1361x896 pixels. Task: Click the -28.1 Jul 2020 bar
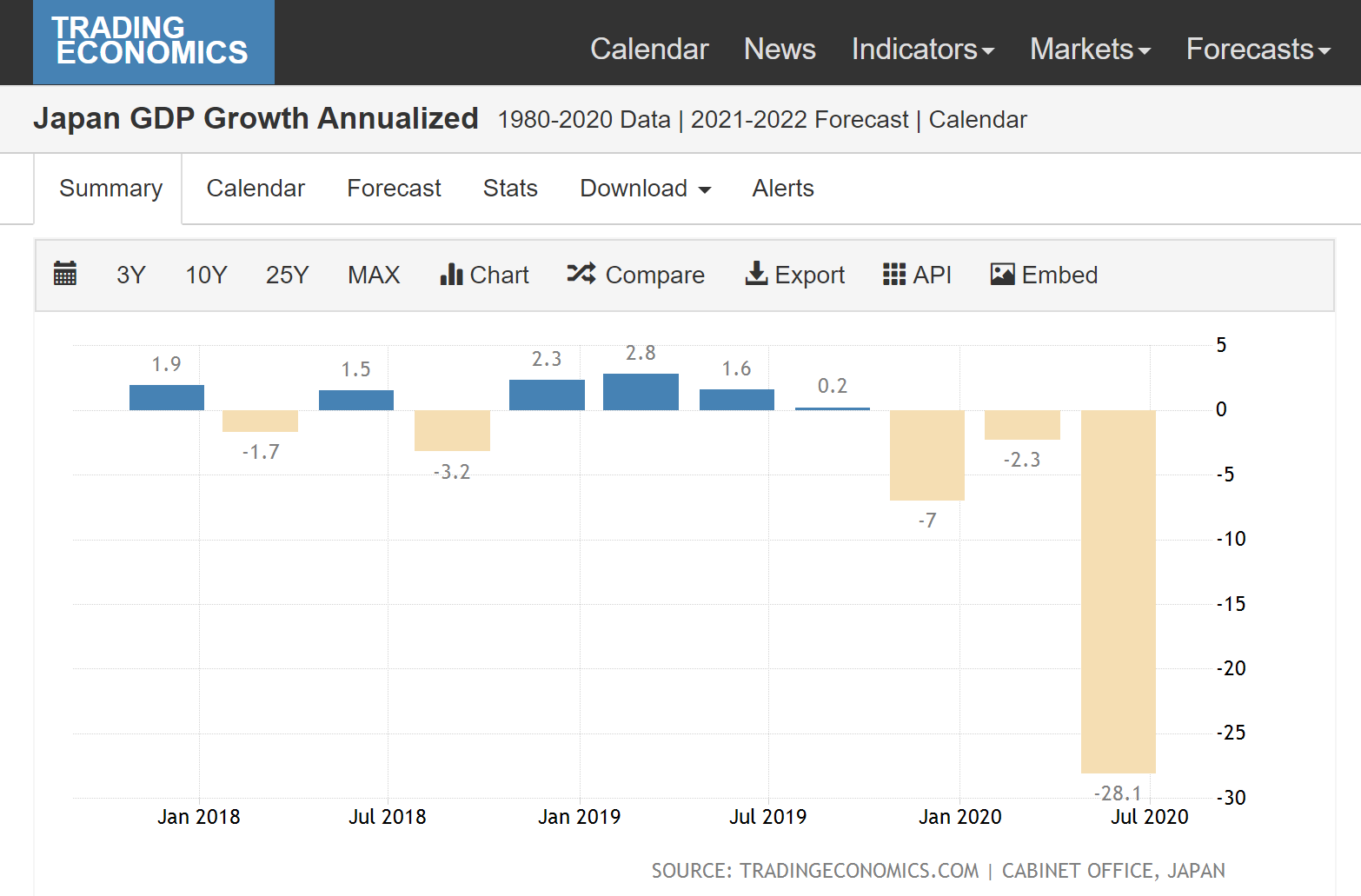point(1118,591)
